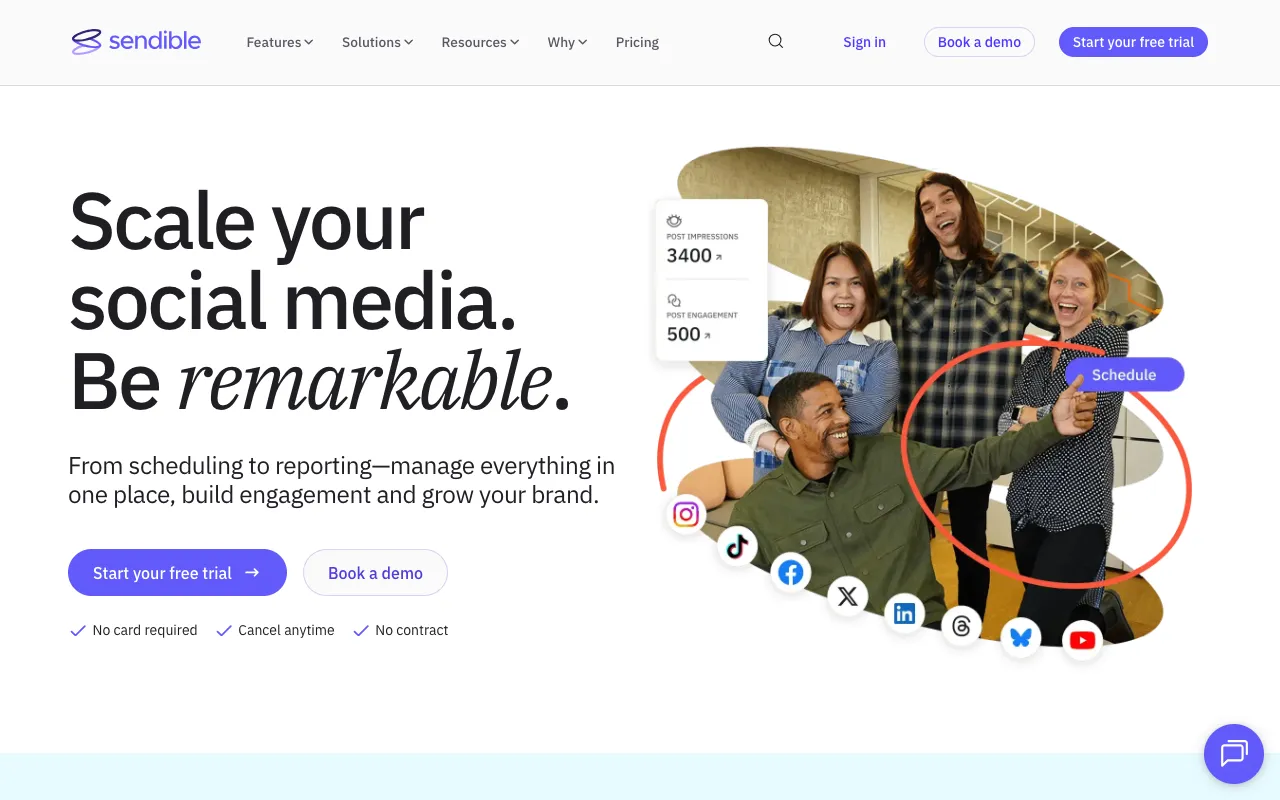Click the Bluesky butterfly icon

coord(1021,637)
